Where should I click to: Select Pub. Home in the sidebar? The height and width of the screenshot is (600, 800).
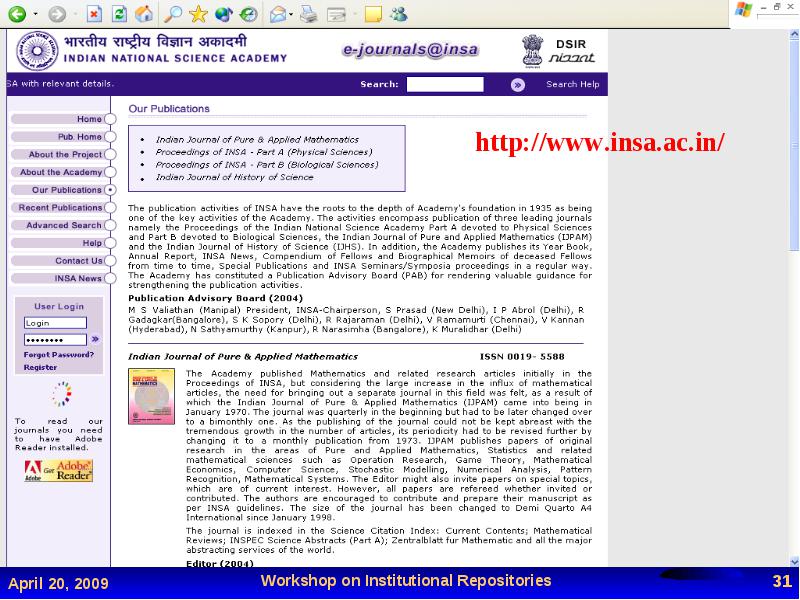pyautogui.click(x=80, y=137)
